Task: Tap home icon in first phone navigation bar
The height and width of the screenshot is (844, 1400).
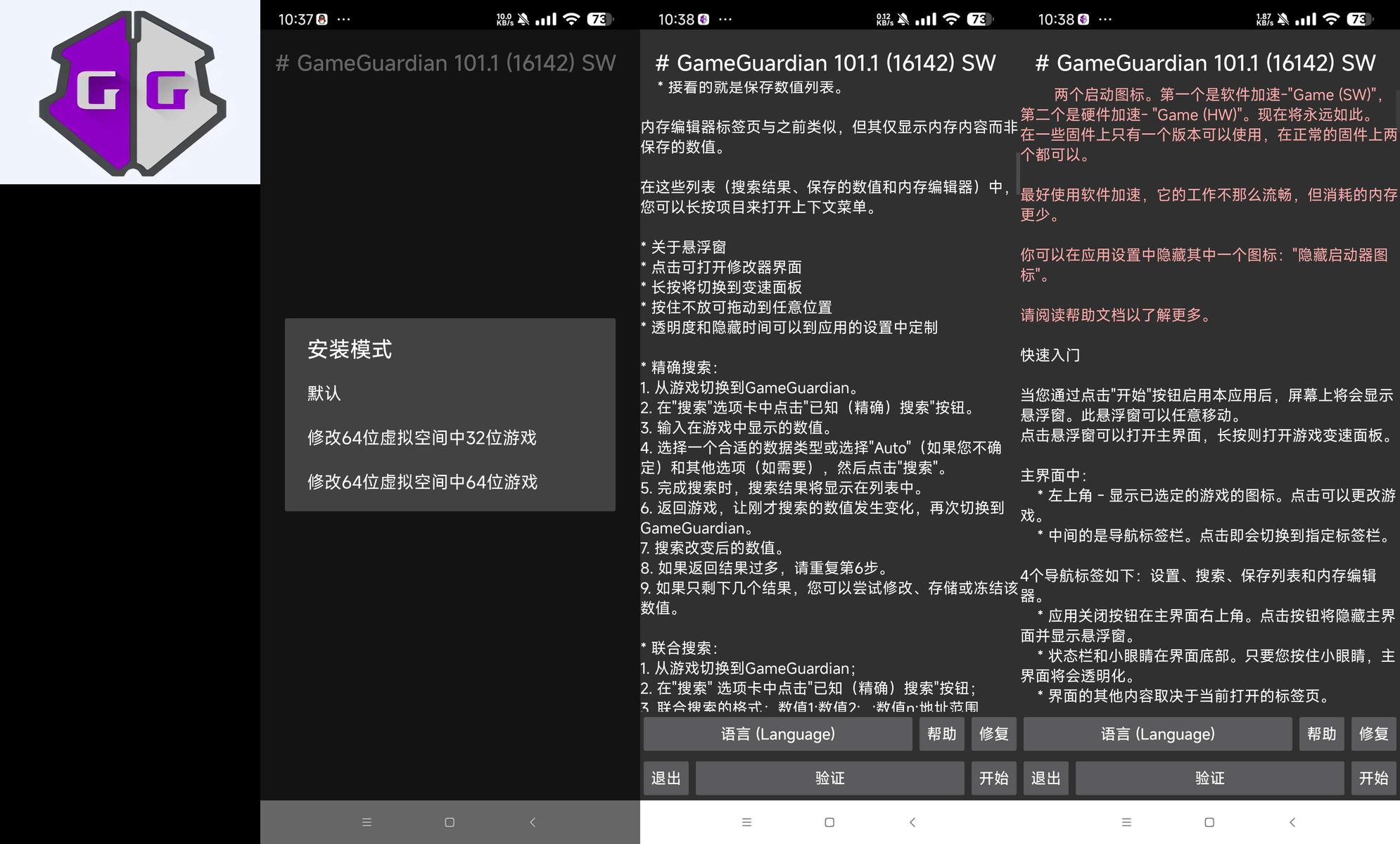Action: point(450,822)
